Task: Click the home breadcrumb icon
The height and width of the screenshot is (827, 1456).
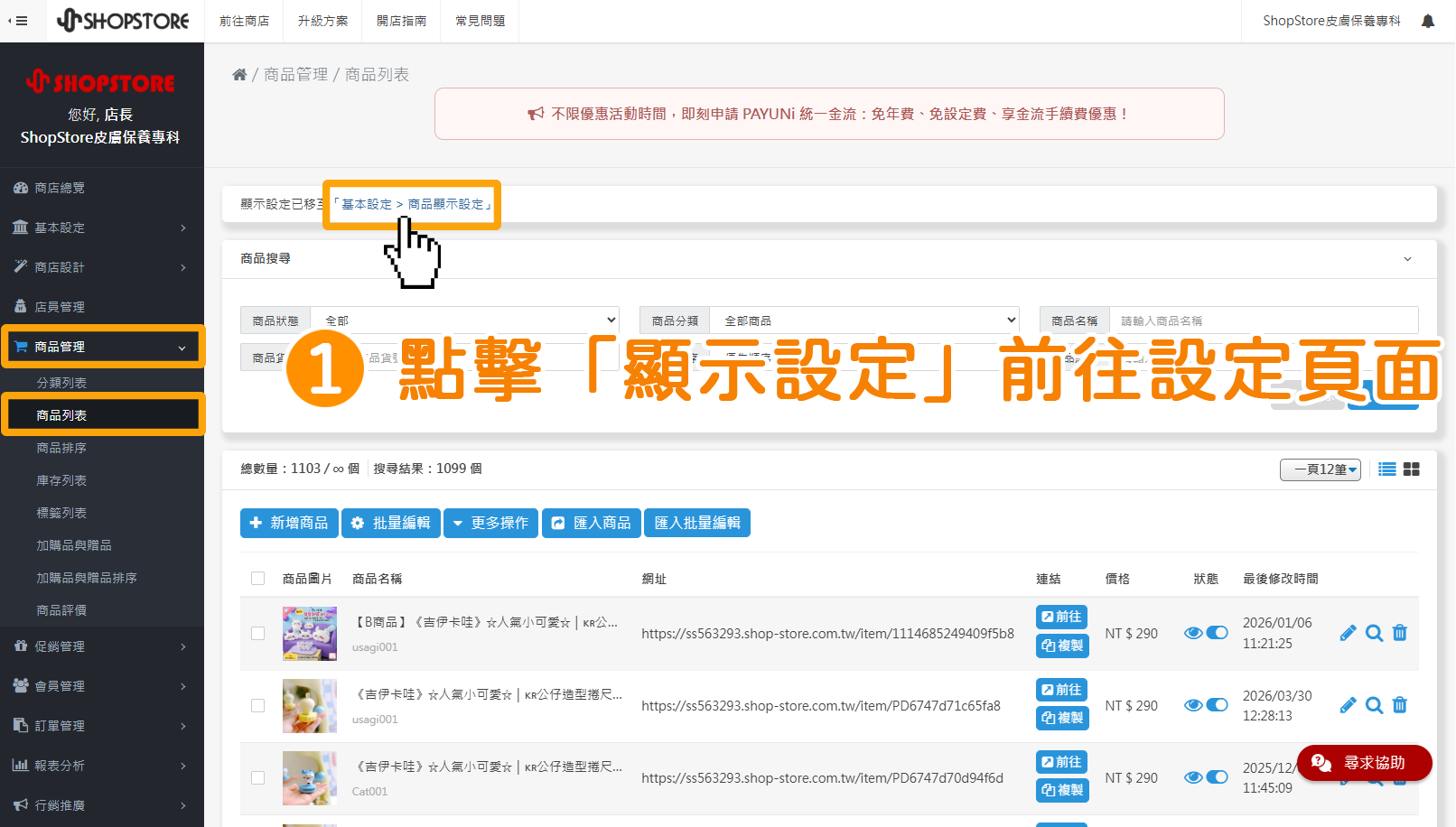Action: 239,74
